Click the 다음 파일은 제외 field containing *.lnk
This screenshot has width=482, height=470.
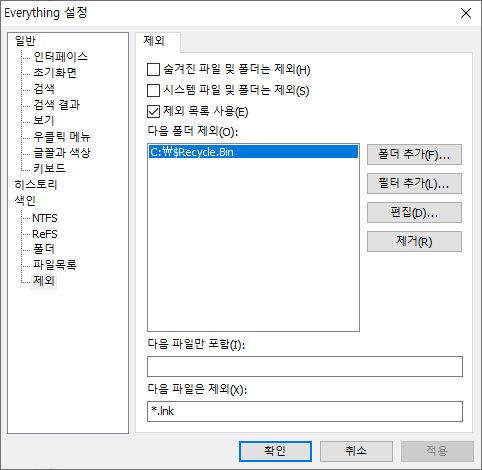(x=305, y=411)
